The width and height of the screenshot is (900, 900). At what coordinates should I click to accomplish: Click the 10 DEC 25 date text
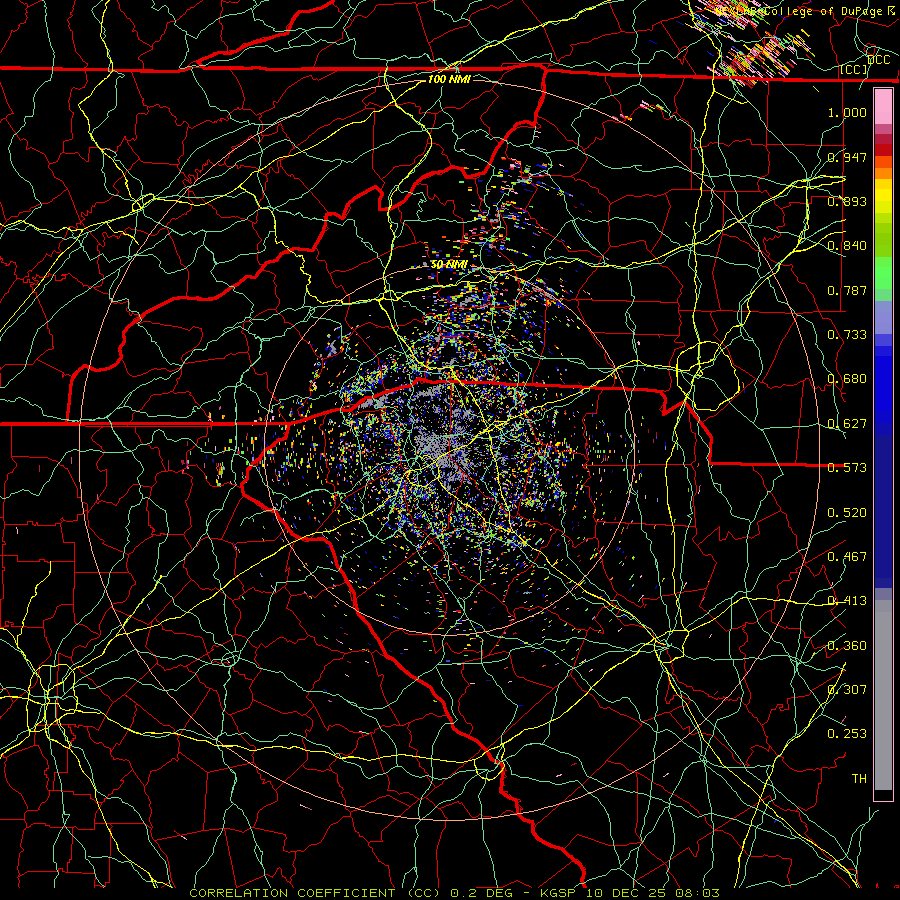coord(625,893)
